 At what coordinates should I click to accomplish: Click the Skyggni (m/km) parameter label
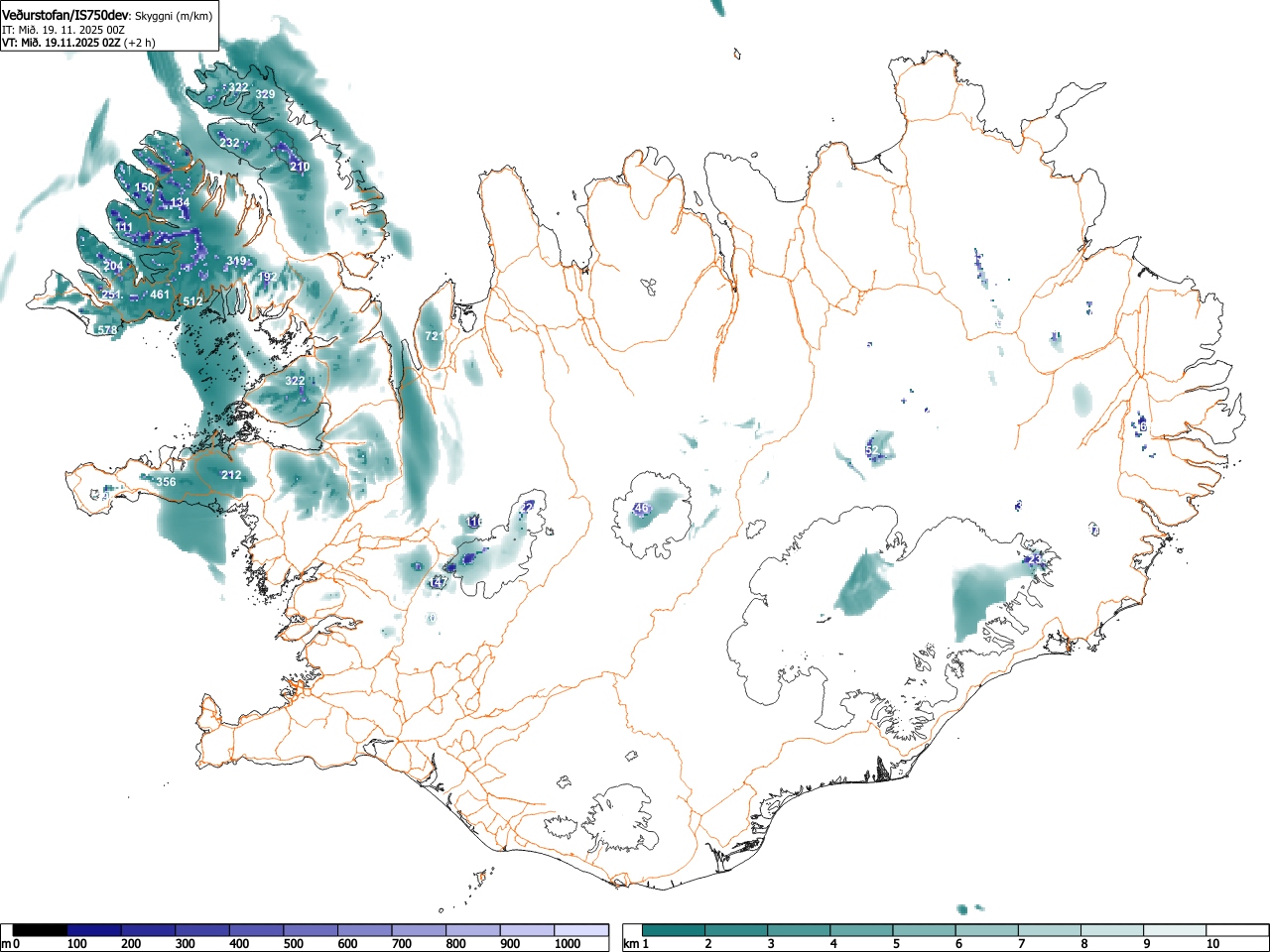click(174, 15)
